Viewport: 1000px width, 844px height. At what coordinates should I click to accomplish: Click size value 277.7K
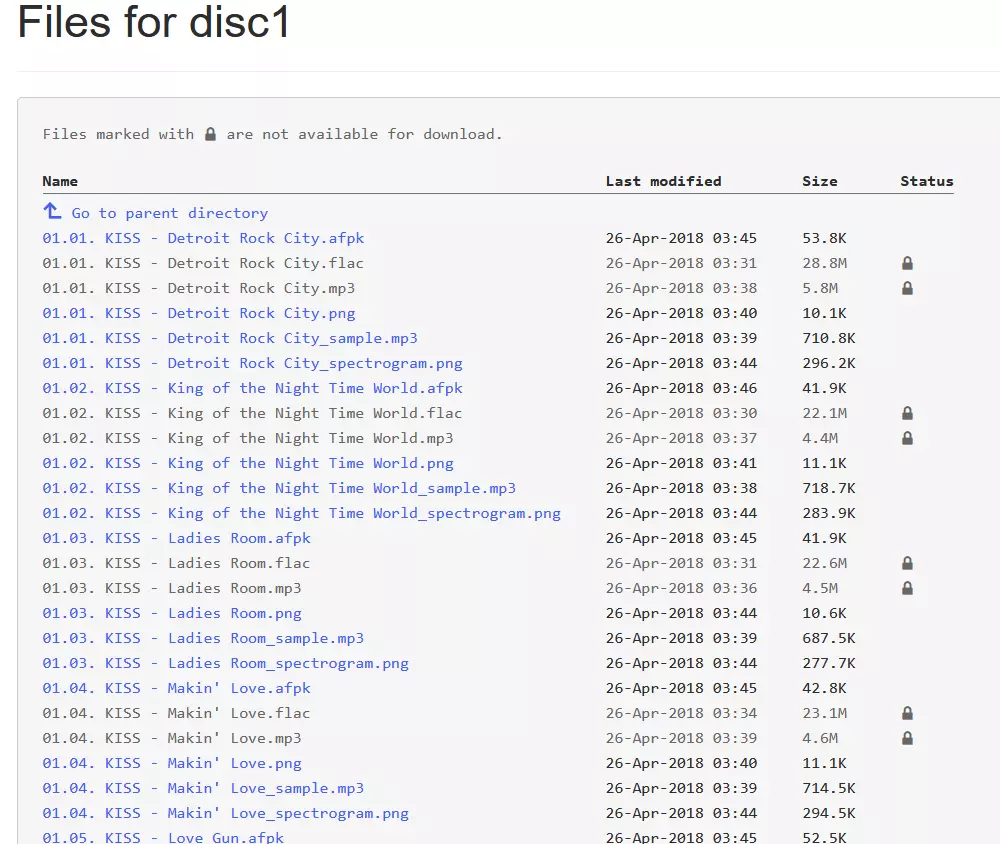(828, 663)
